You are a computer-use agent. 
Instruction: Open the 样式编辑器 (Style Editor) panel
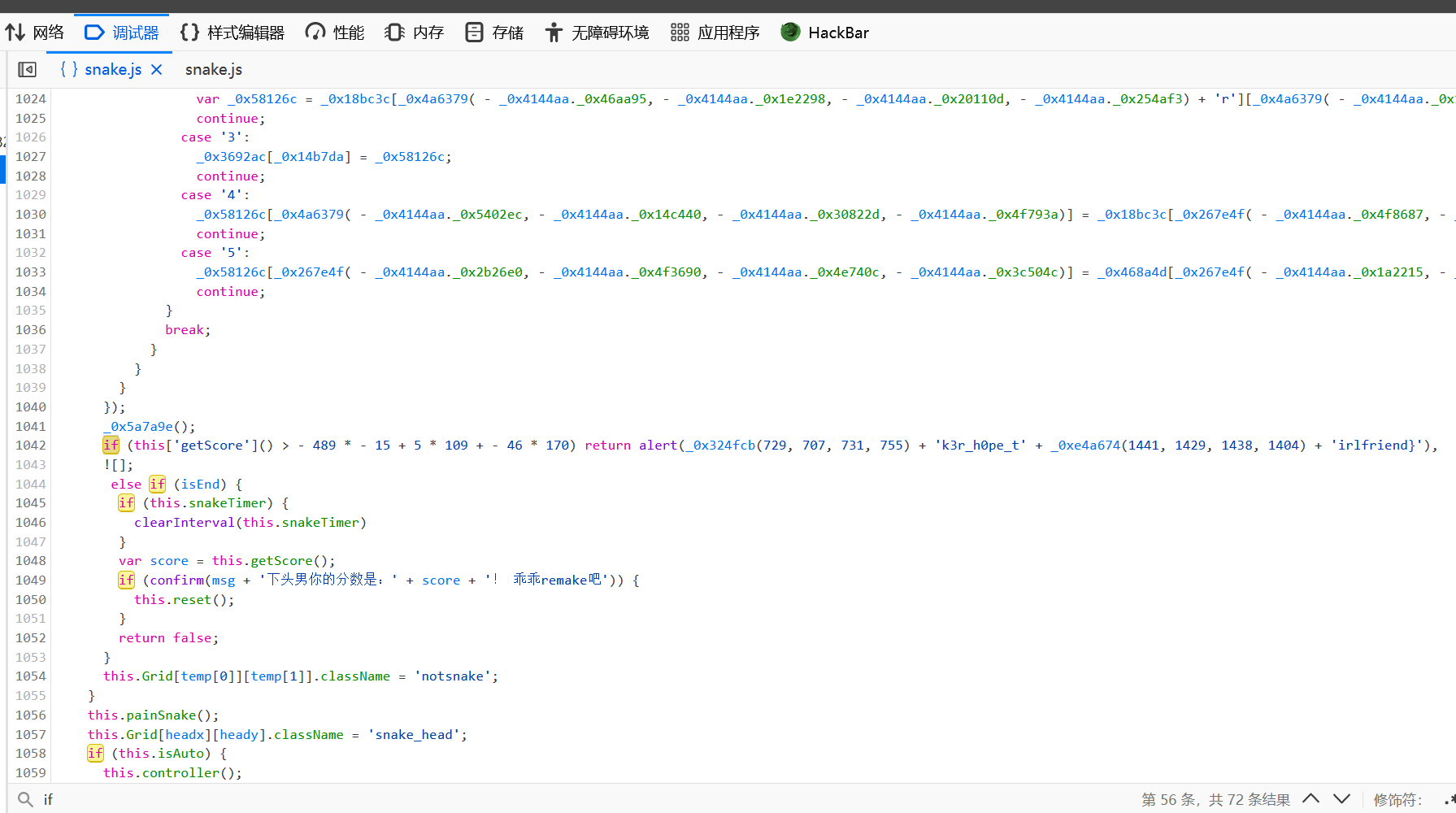[x=233, y=33]
